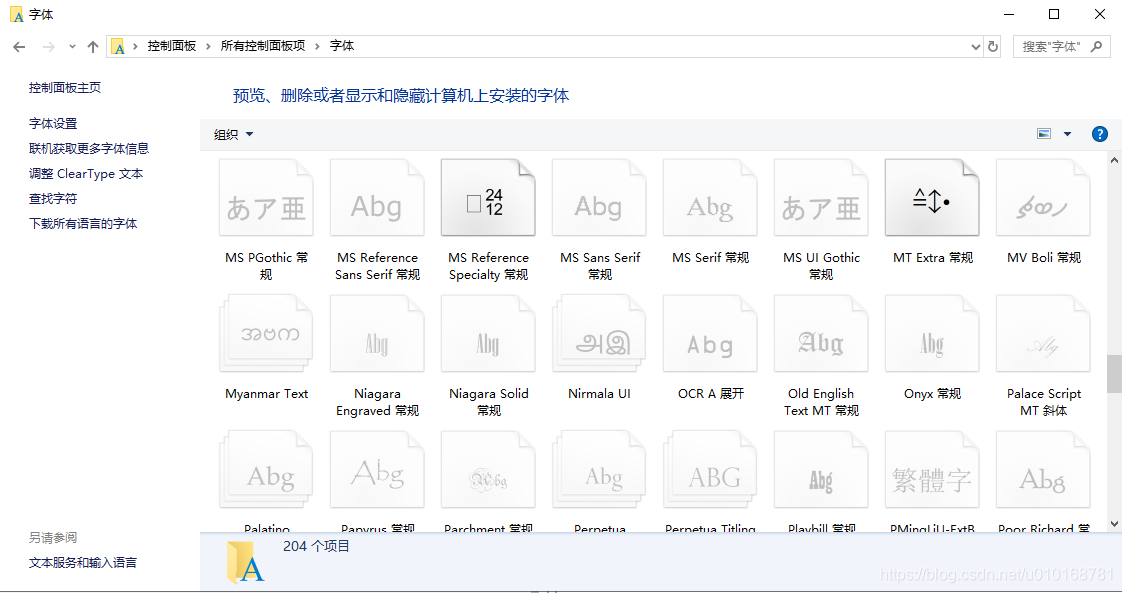The image size is (1122, 593).
Task: Select the MS PGothic font icon
Action: pyautogui.click(x=266, y=198)
